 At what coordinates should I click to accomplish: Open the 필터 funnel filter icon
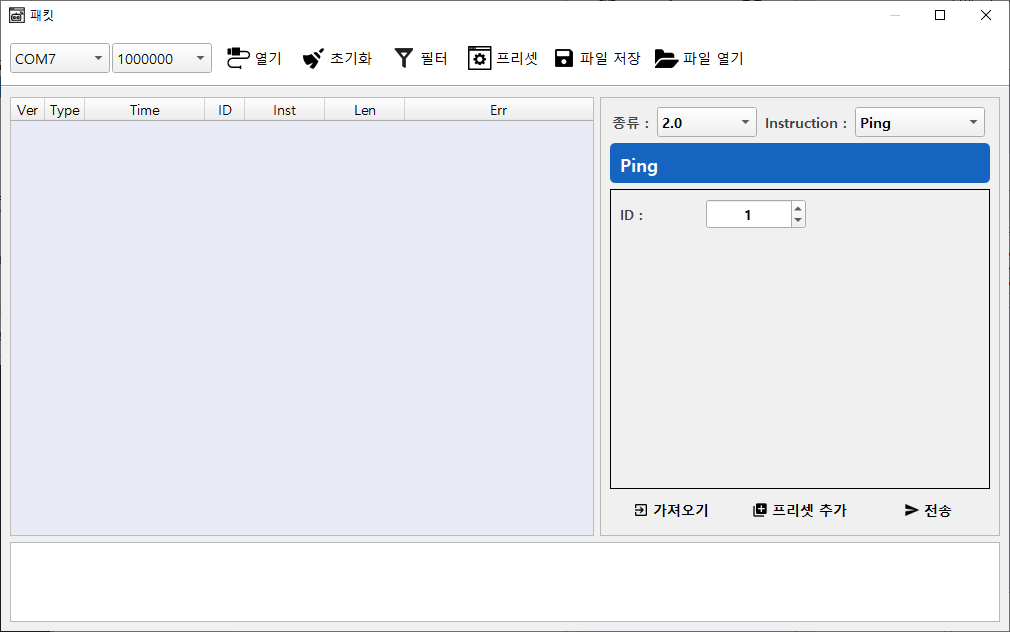403,58
